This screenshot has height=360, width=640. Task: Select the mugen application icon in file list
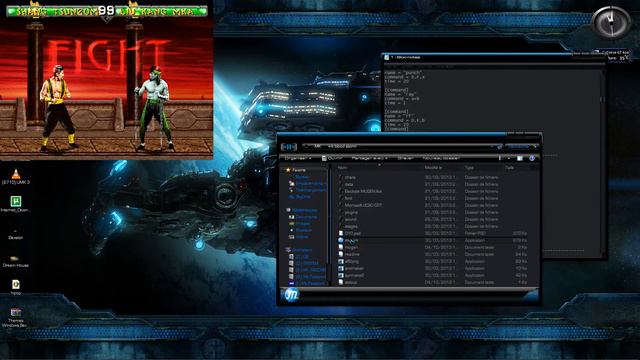pos(341,240)
